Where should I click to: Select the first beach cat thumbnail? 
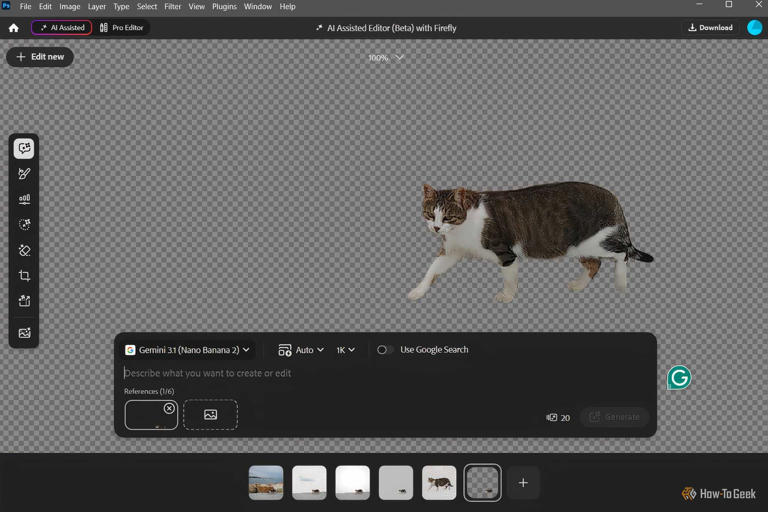coord(266,483)
